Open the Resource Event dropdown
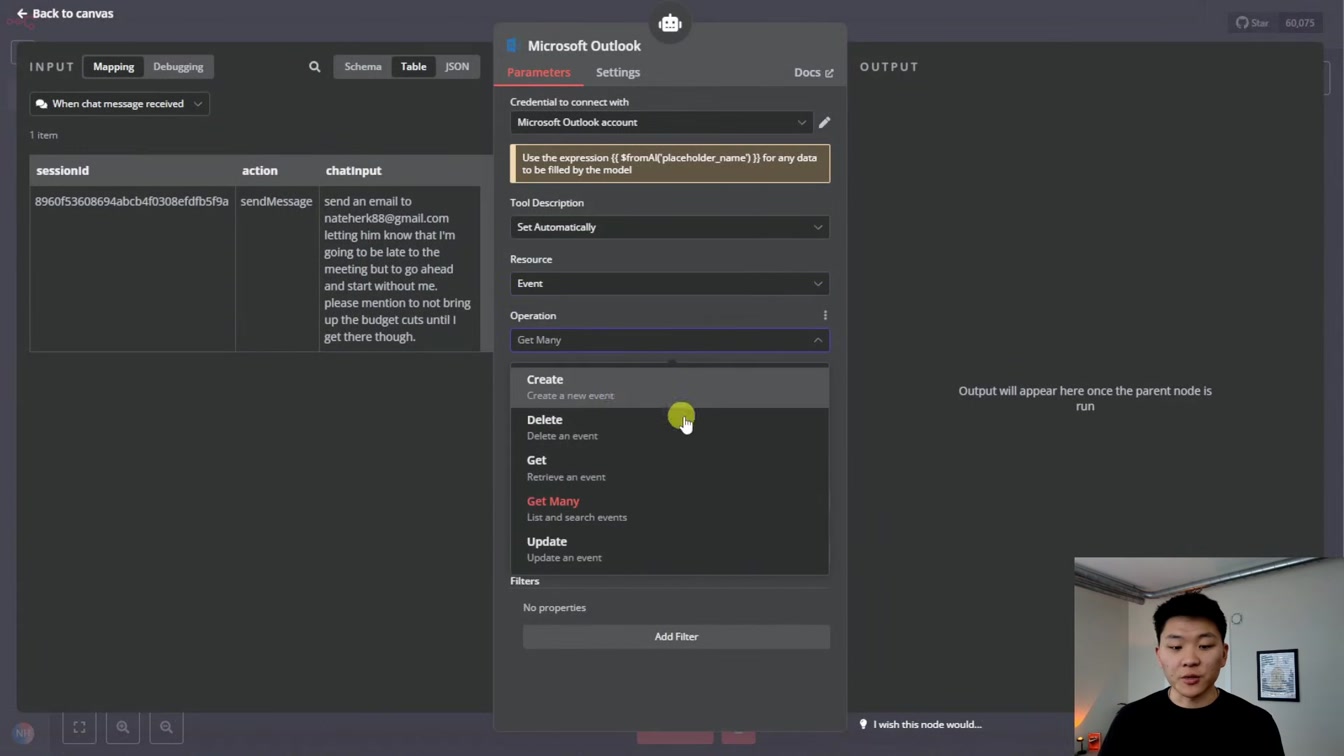 (x=669, y=284)
